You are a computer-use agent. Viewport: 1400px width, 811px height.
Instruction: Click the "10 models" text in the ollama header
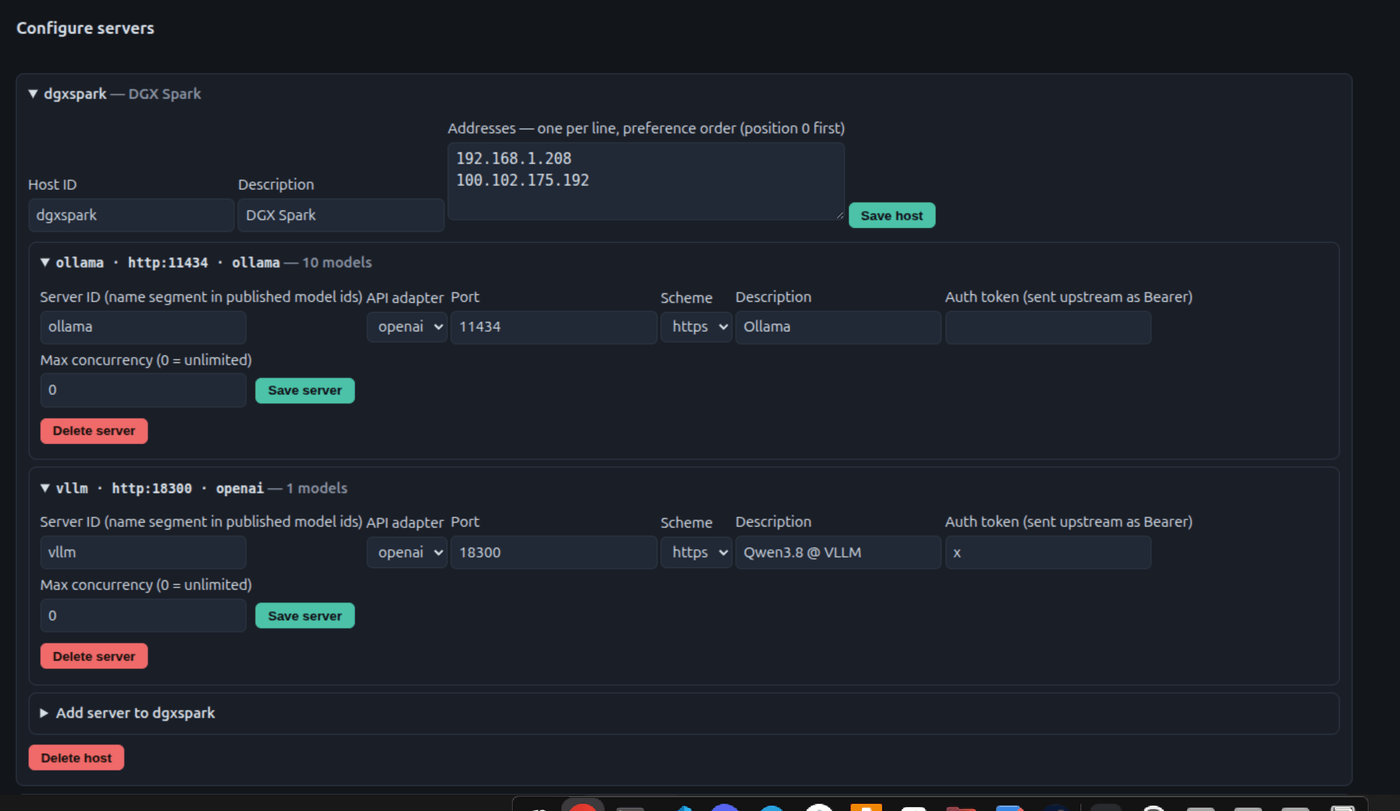click(x=337, y=263)
